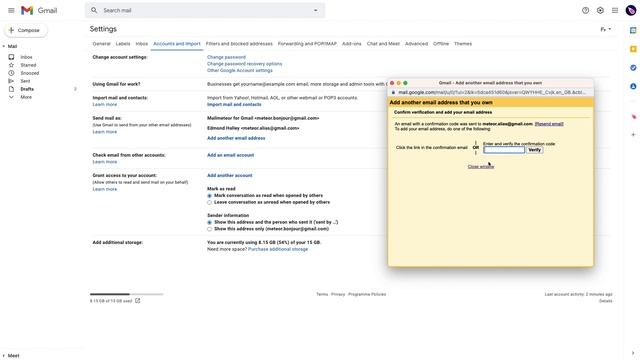Image resolution: width=640 pixels, height=360 pixels.
Task: Open the input tools language dropdown
Action: [606, 29]
